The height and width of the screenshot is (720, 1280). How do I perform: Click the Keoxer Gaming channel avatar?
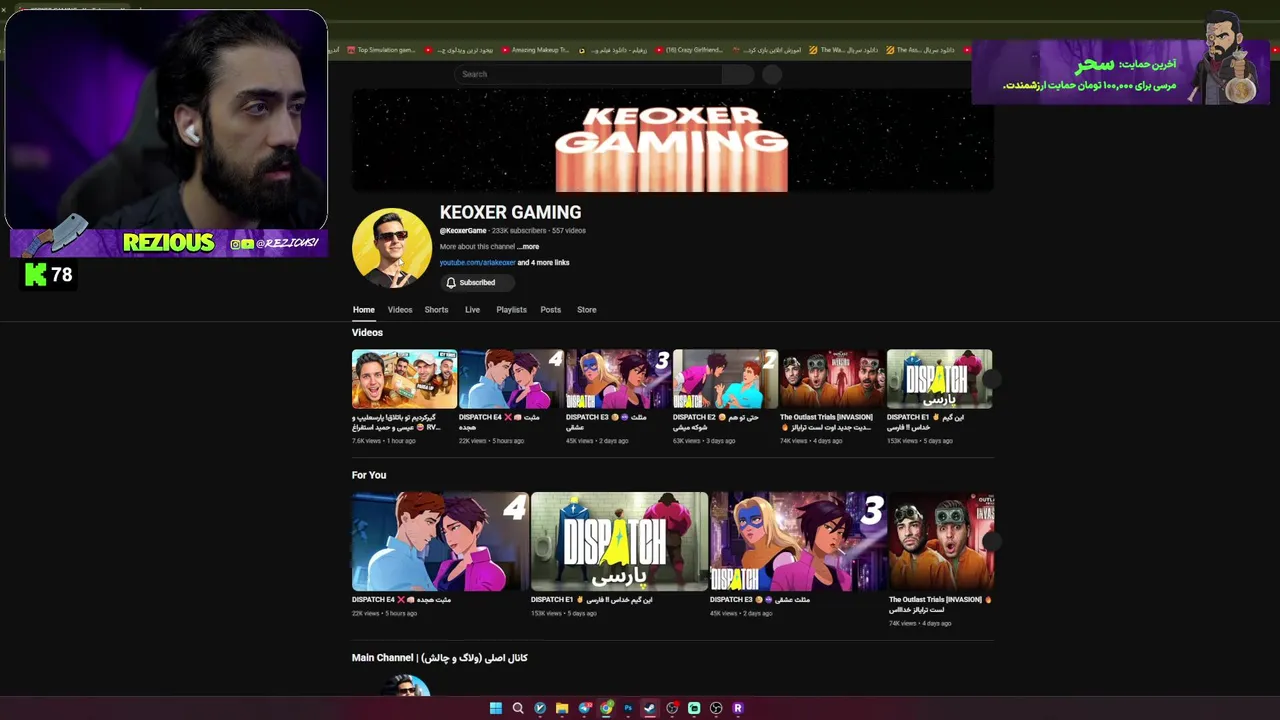(392, 248)
